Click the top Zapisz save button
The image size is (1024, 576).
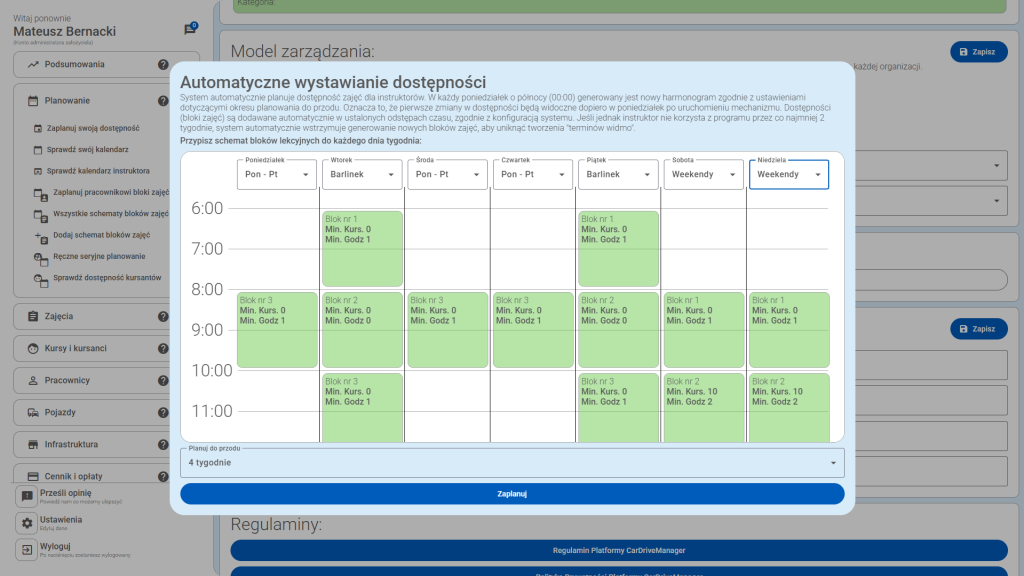(x=977, y=51)
